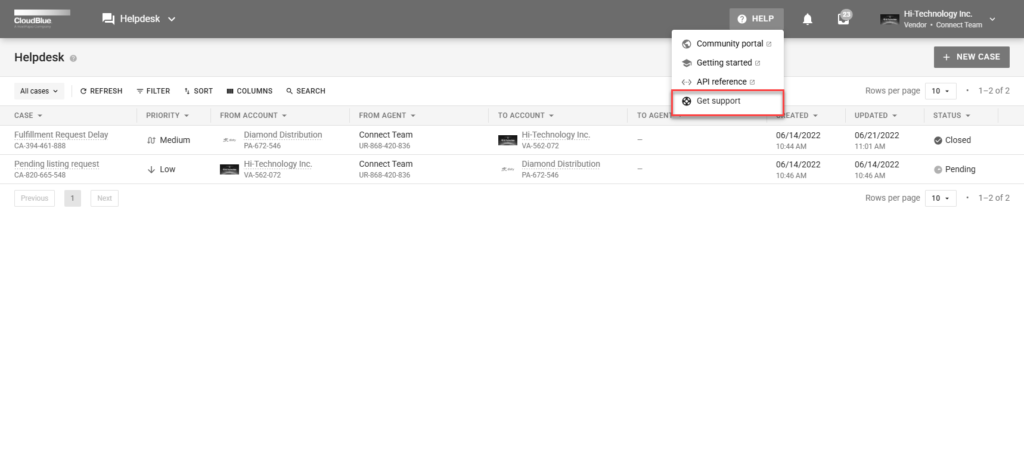
Task: Click the Next page button
Action: pyautogui.click(x=104, y=198)
